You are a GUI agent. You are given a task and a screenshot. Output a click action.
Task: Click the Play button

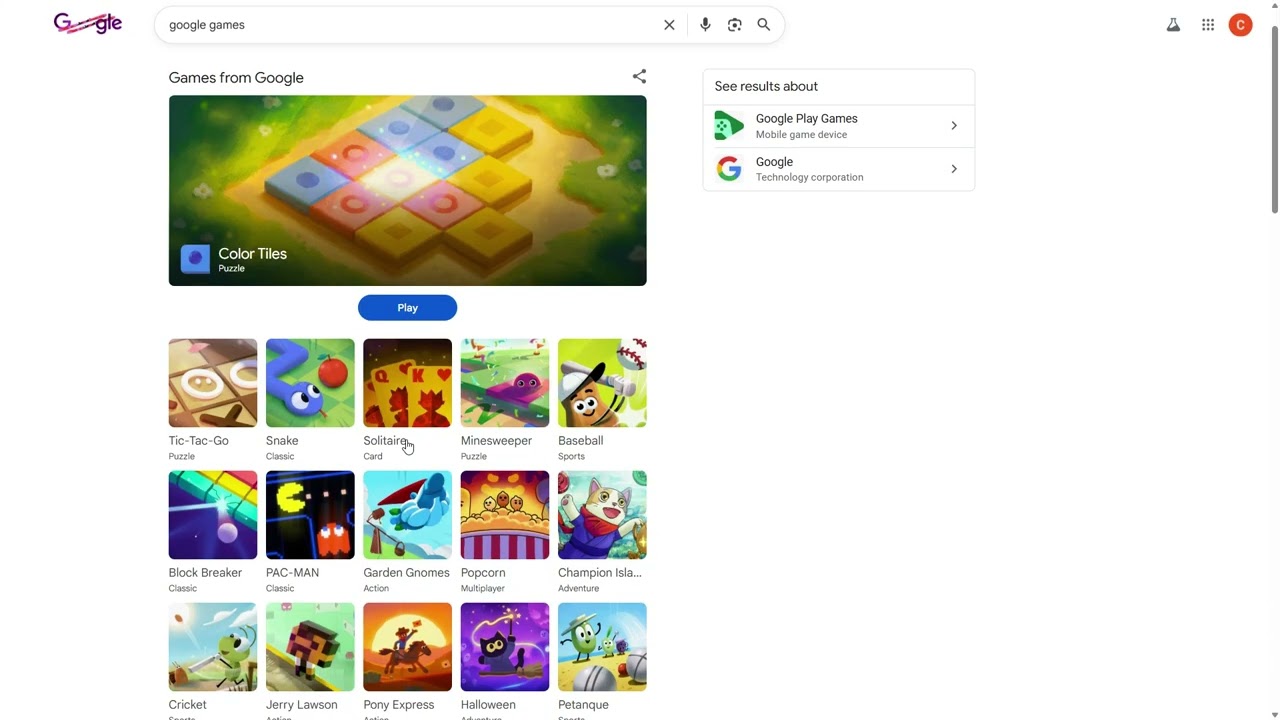[x=407, y=308]
